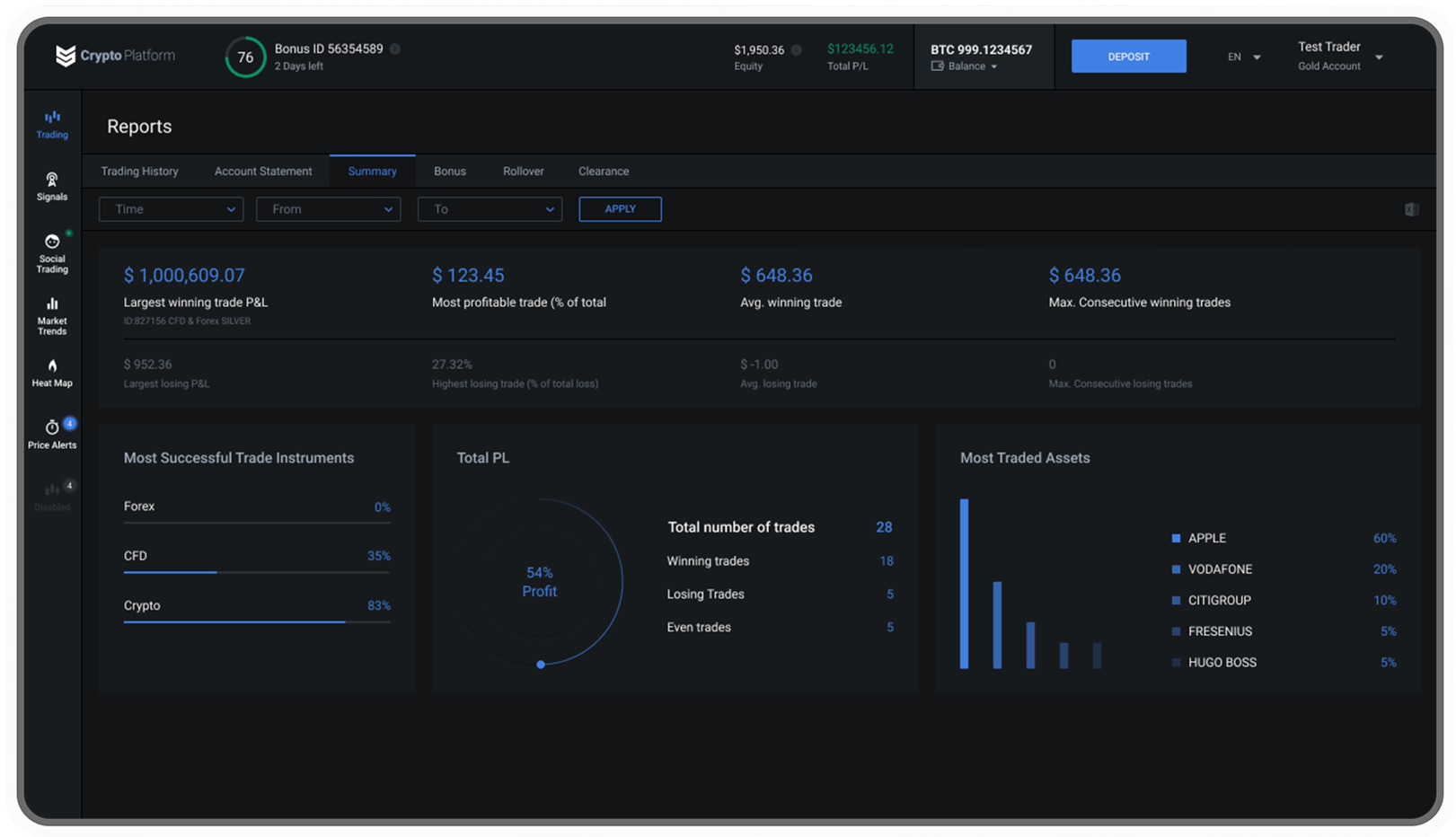1456x837 pixels.
Task: Click the bonus progress circle showing 76
Action: coord(245,57)
